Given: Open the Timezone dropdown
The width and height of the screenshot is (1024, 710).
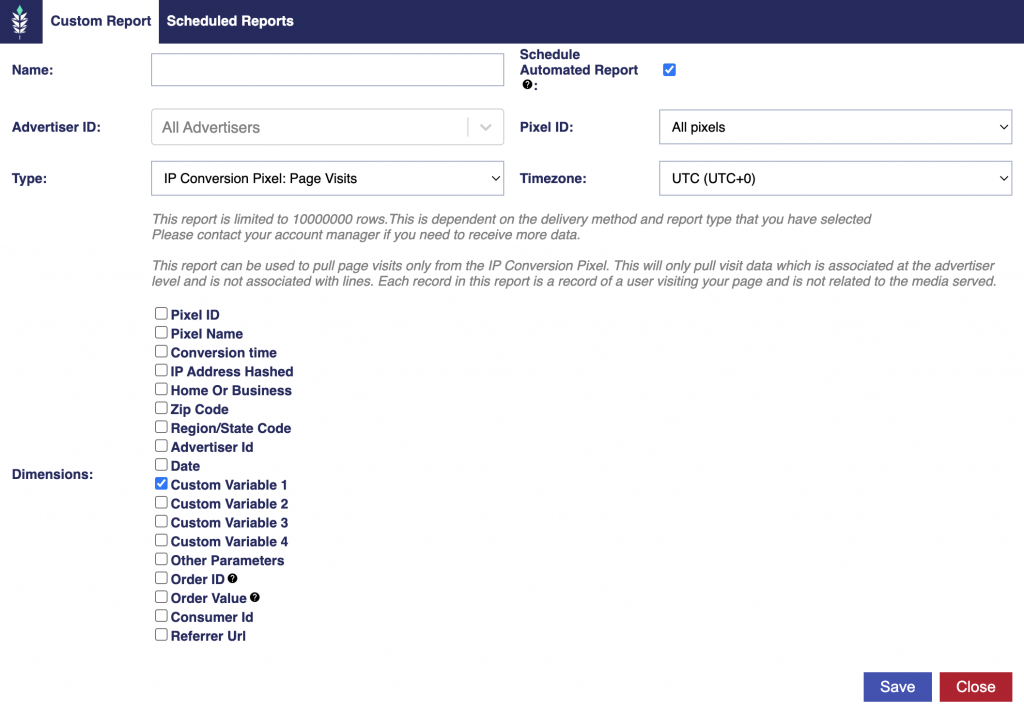Looking at the screenshot, I should [835, 178].
